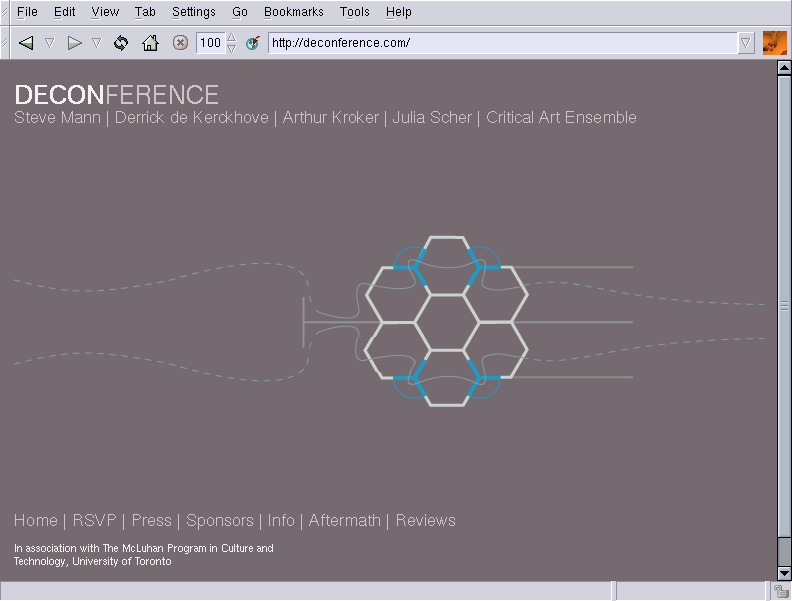Follow the RSVP link
792x601 pixels.
95,520
